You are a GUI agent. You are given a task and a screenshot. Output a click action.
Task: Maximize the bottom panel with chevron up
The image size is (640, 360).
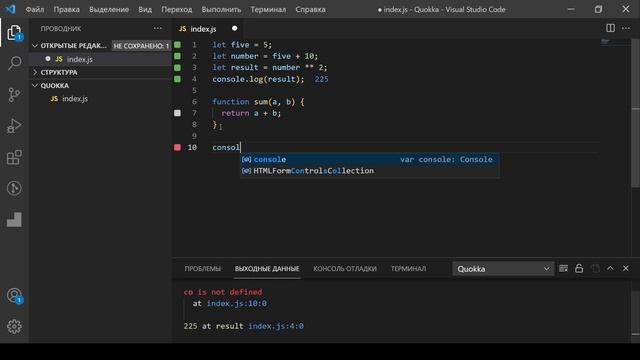coord(610,268)
